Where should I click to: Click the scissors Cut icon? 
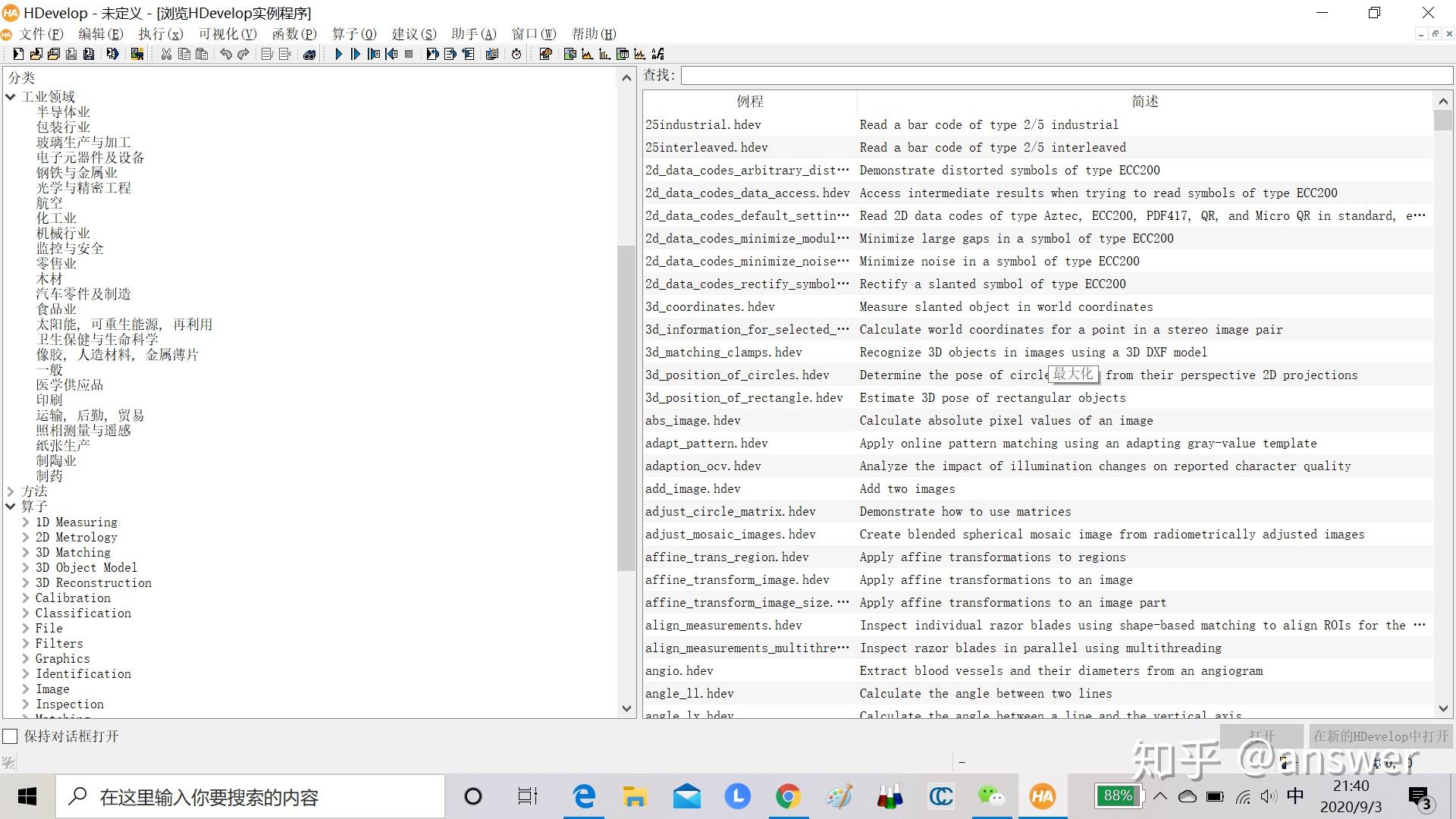166,54
